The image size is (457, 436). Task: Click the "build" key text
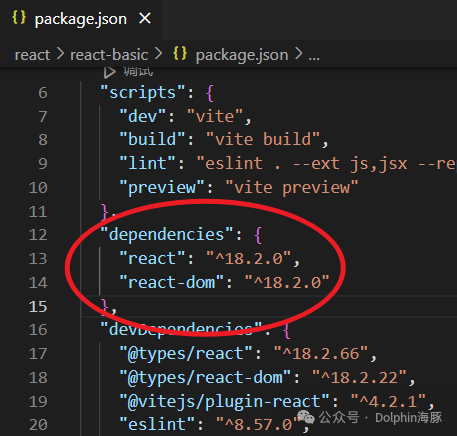click(152, 139)
